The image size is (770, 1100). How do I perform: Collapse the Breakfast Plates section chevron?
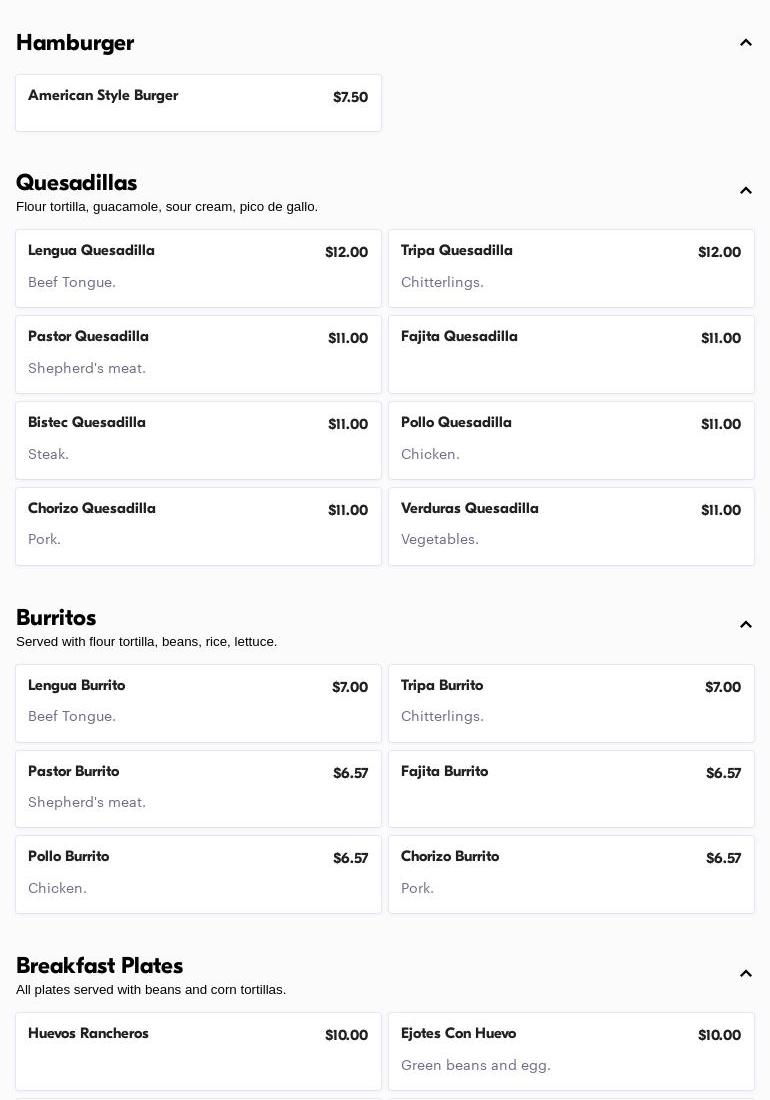pyautogui.click(x=746, y=974)
